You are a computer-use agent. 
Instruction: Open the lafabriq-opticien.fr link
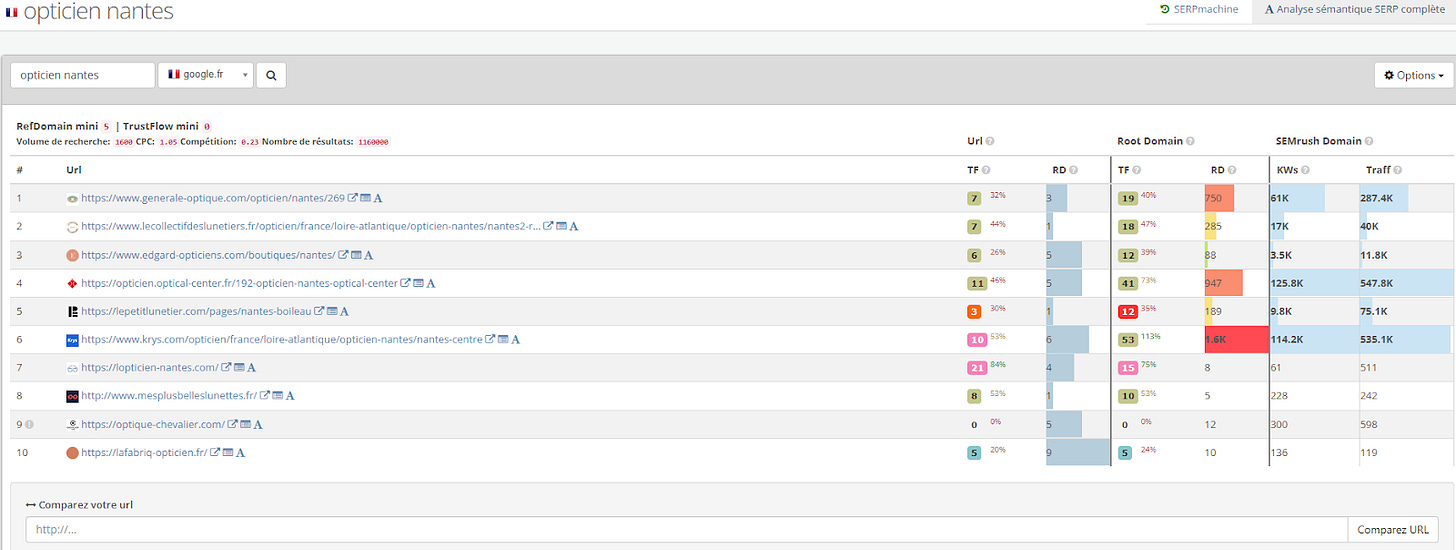pos(144,452)
